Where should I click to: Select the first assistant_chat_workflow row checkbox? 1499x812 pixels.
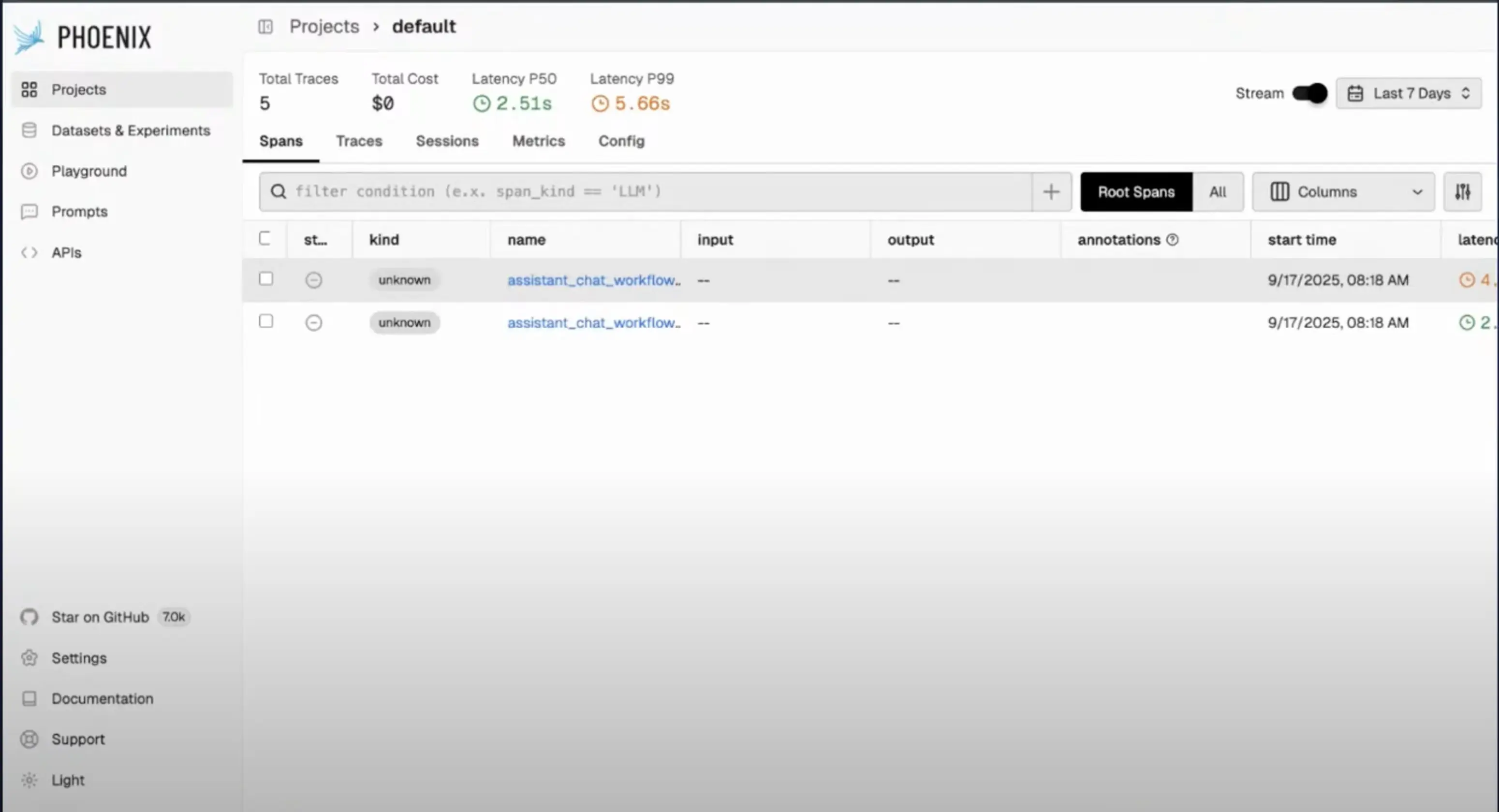[x=266, y=278]
